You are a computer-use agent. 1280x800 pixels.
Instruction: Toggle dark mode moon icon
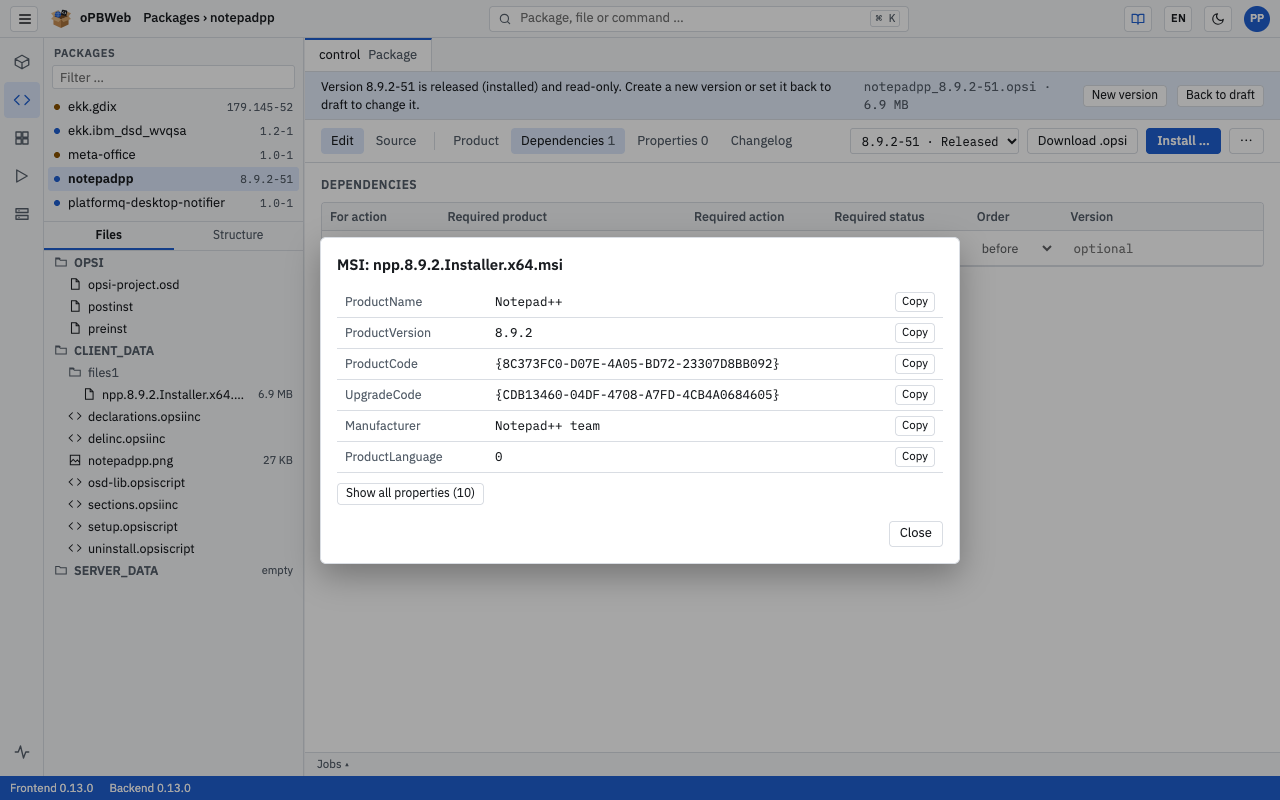pos(1217,18)
